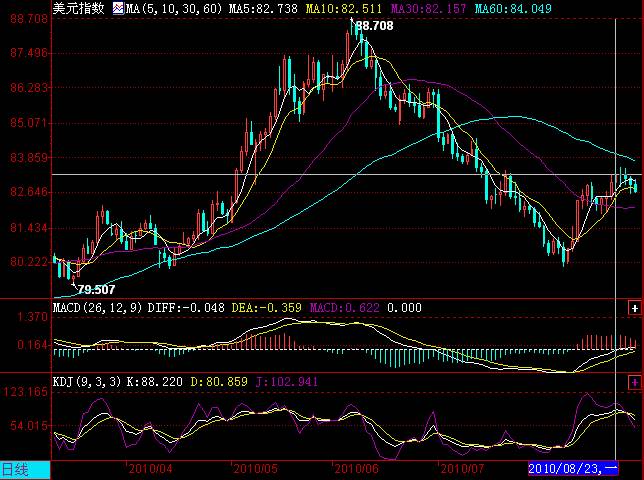
Task: Click the MA5:82.738 value
Action: (263, 9)
